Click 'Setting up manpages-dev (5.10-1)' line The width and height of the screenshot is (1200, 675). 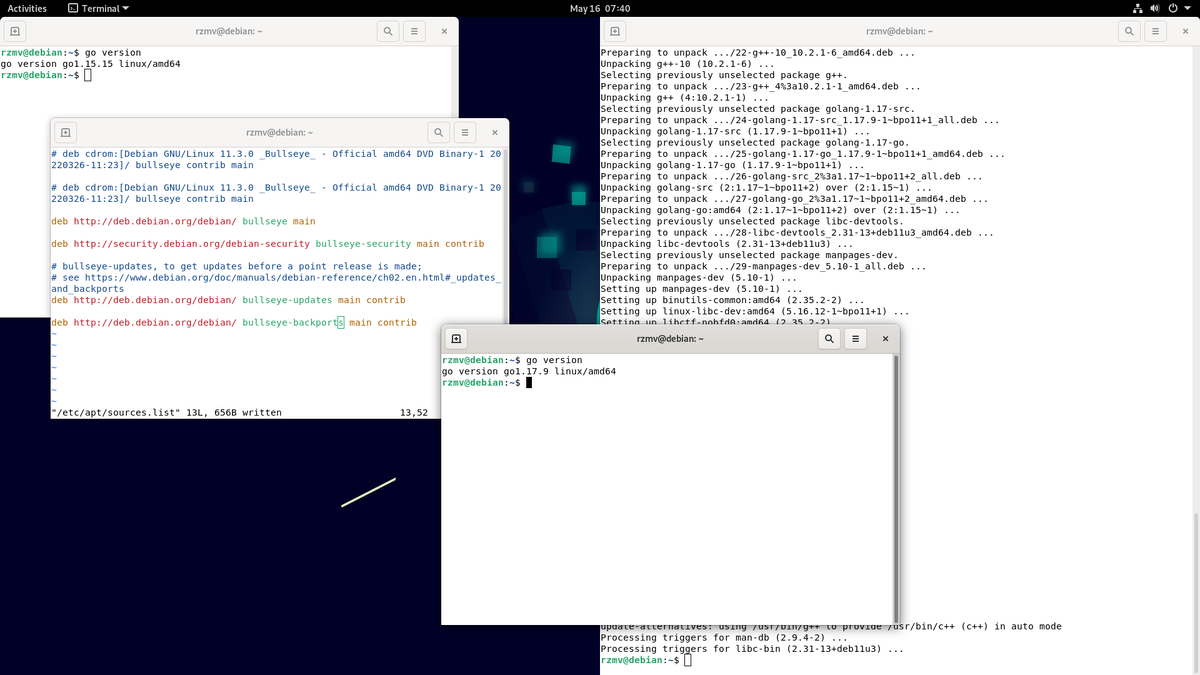coord(701,289)
